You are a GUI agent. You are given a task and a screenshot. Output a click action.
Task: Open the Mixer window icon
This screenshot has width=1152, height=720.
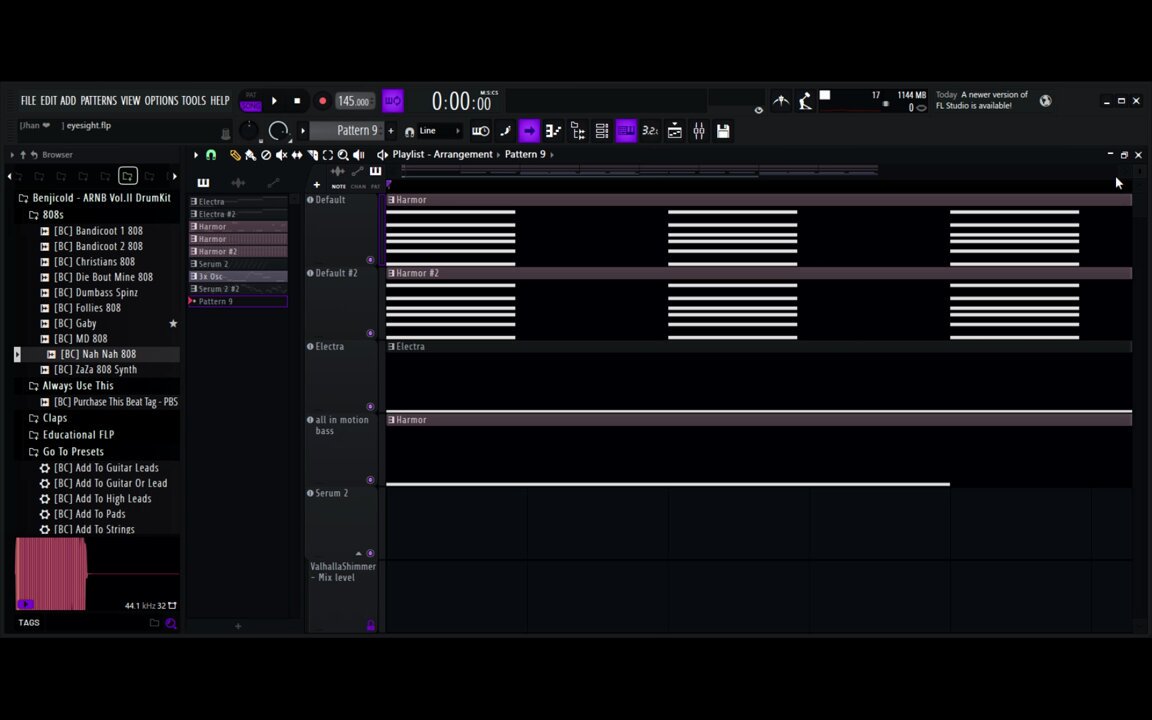[699, 131]
